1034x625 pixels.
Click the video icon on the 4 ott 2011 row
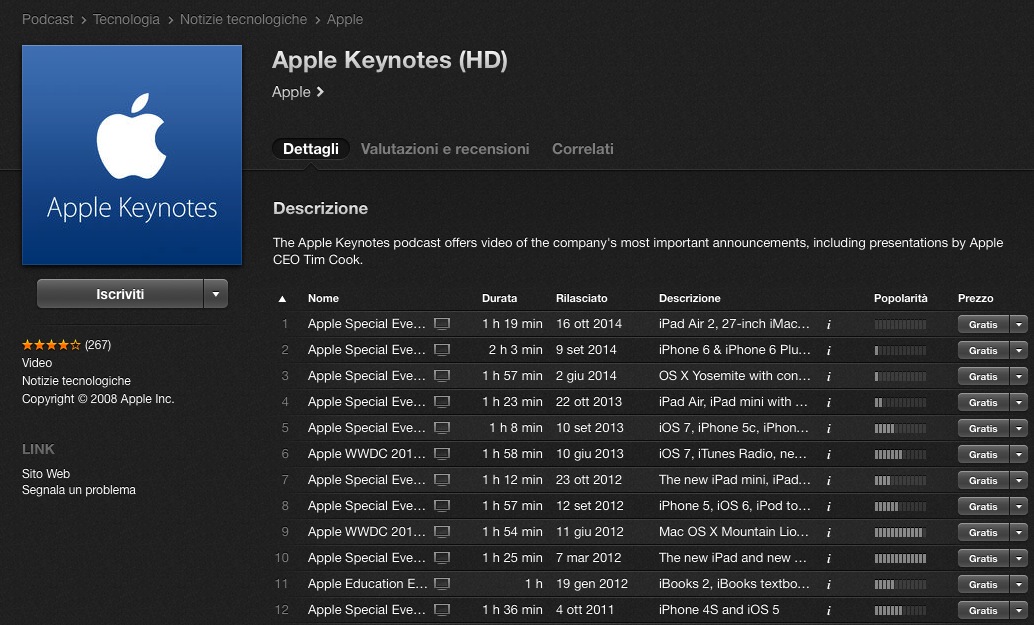(442, 610)
